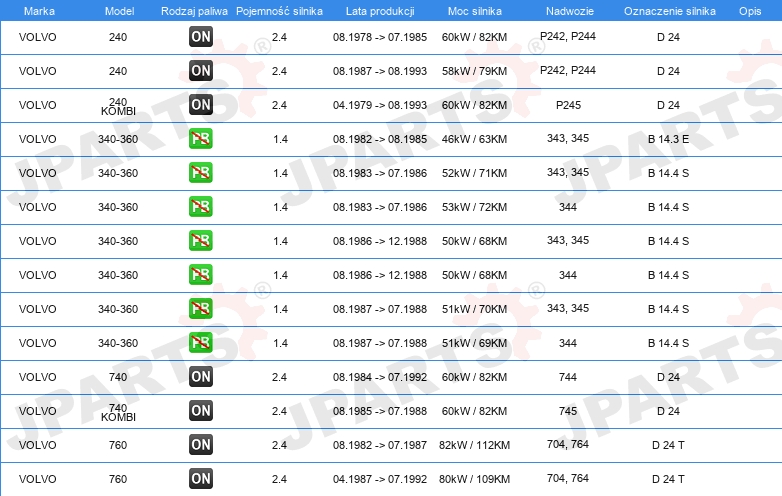Select the production years 08.1982 -> 07.1987
Image resolution: width=782 pixels, height=496 pixels.
click(380, 445)
